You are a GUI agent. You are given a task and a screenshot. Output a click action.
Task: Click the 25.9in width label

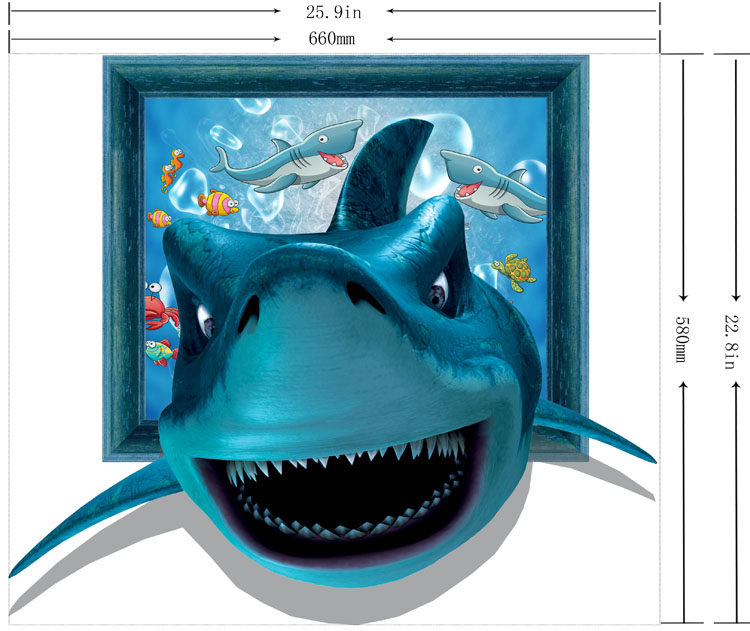tap(333, 12)
